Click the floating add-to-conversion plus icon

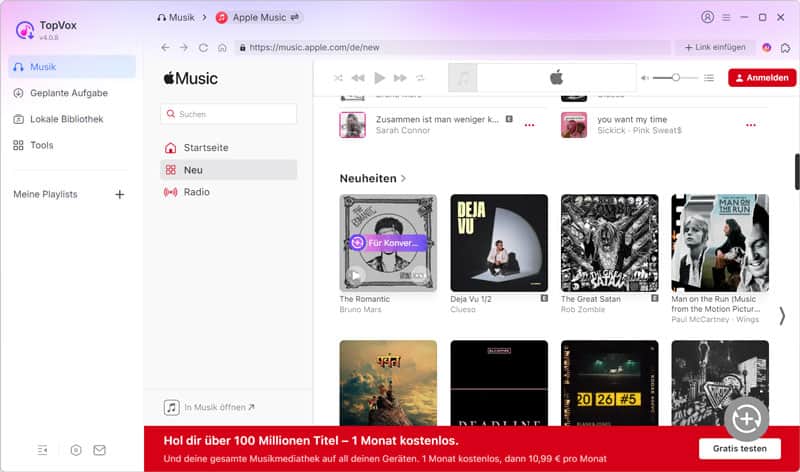click(746, 419)
